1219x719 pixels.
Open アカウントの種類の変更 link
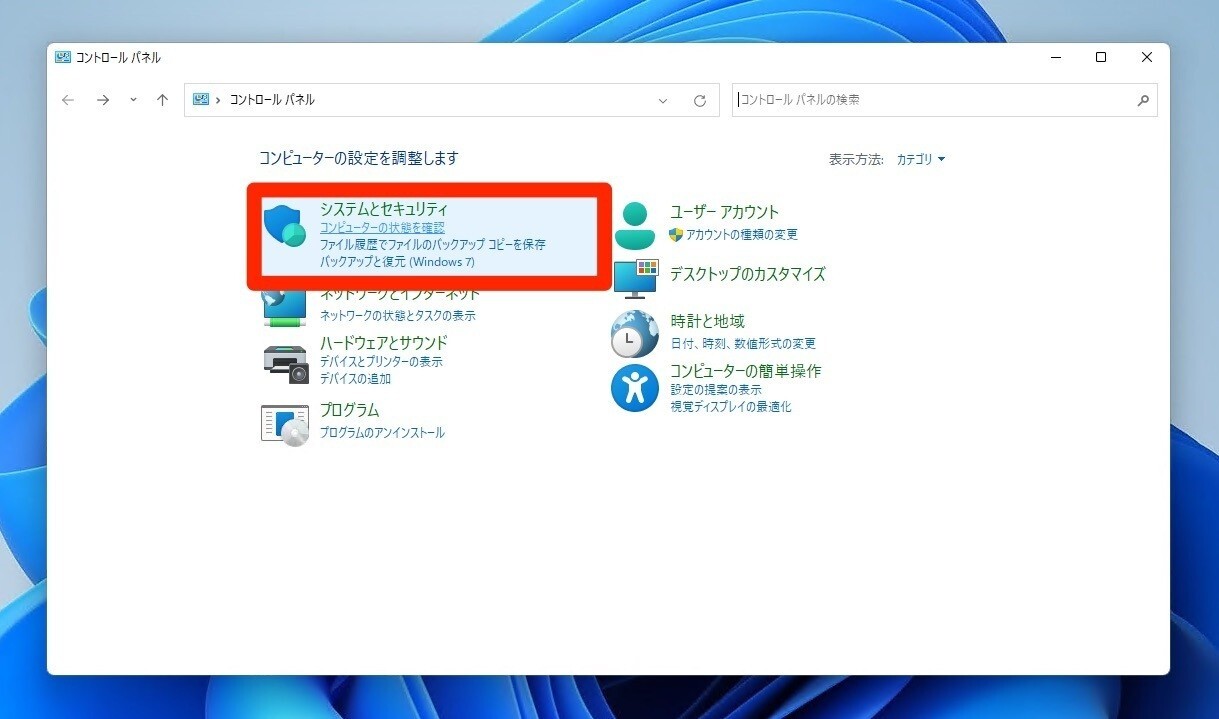tap(742, 235)
